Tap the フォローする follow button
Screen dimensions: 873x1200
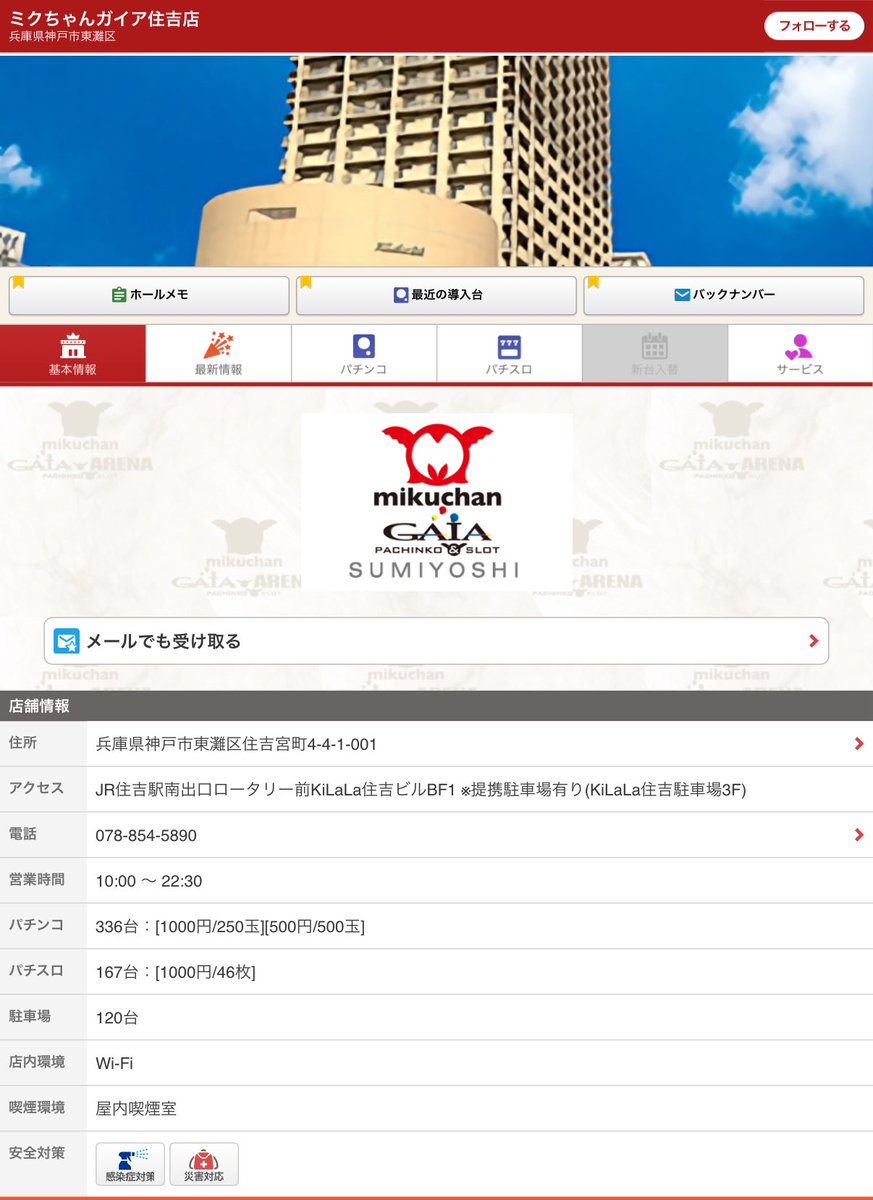[x=813, y=26]
